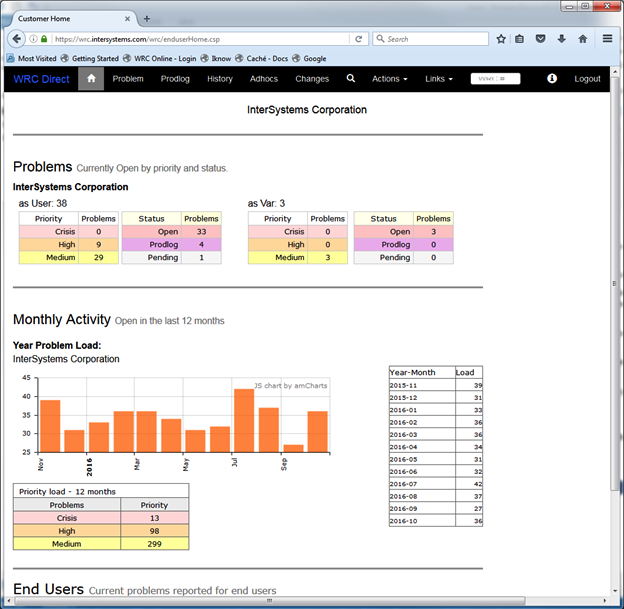Click the 2015-11 row in load table
This screenshot has width=624, height=609.
click(x=436, y=385)
